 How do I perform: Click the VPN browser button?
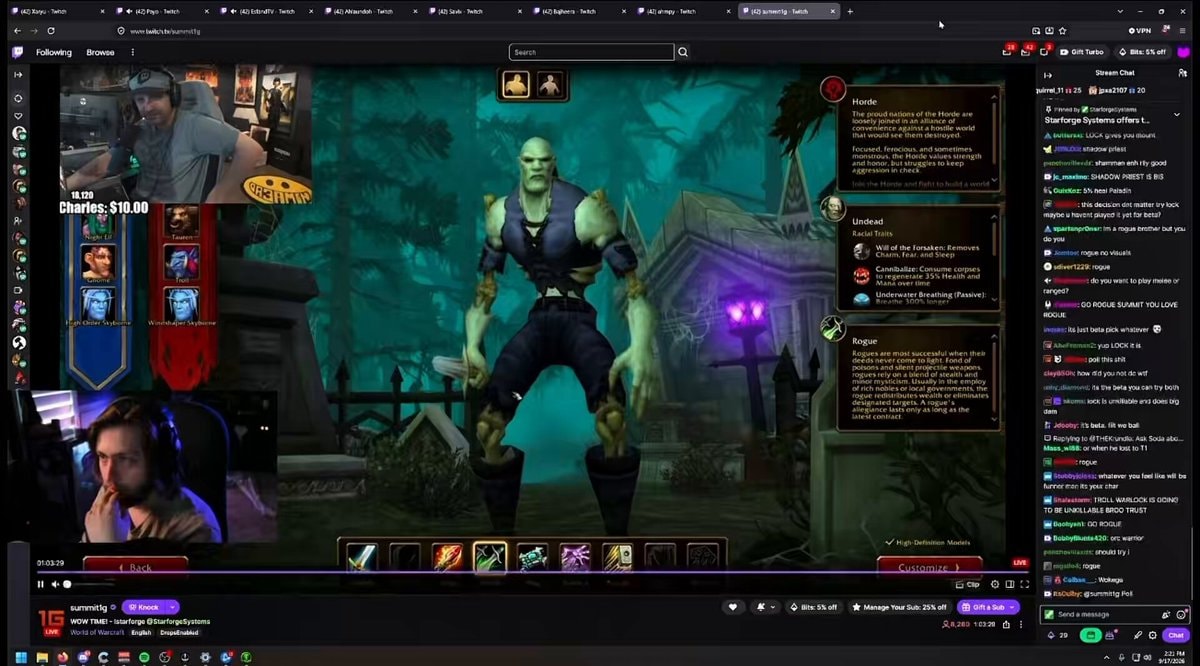pos(1139,30)
